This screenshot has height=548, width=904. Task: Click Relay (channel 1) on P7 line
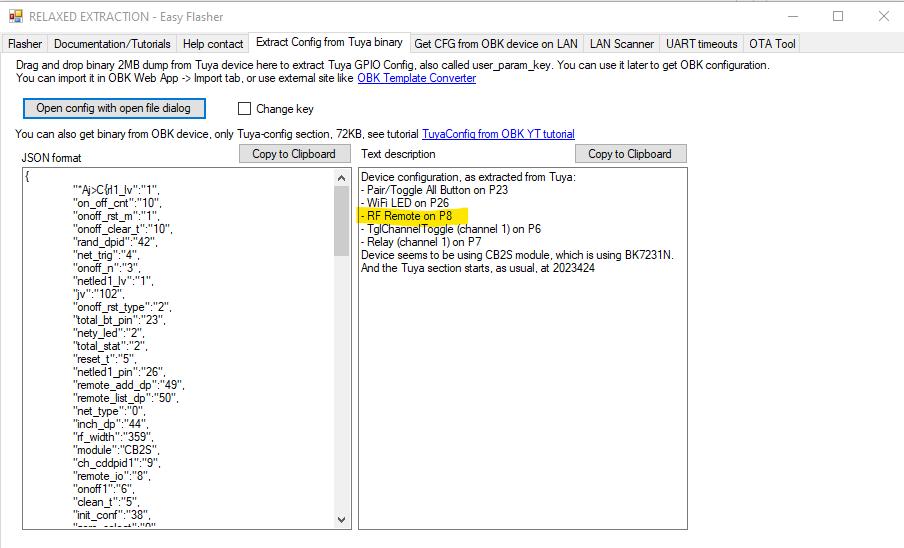pos(421,242)
